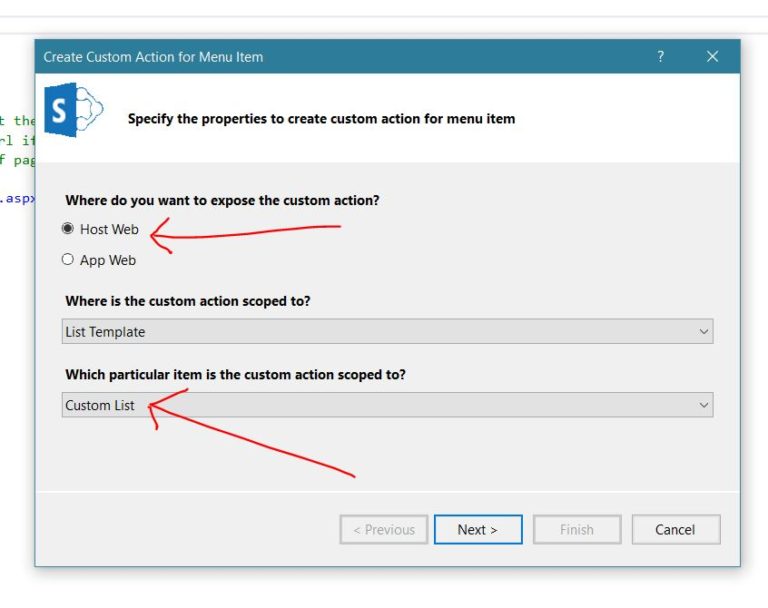
Task: Click the 'Specify the properties' header text
Action: (321, 119)
